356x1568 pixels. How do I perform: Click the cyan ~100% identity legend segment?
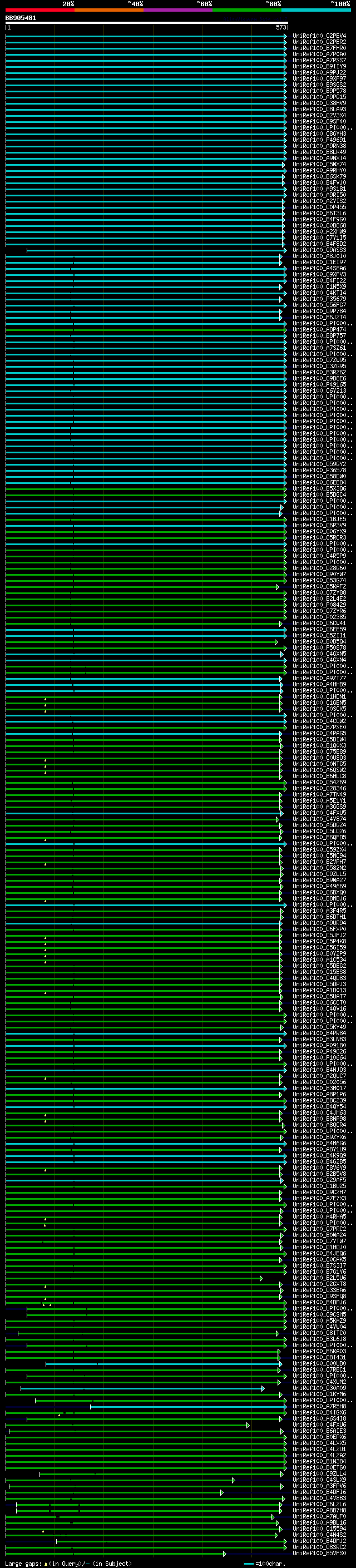click(x=317, y=10)
